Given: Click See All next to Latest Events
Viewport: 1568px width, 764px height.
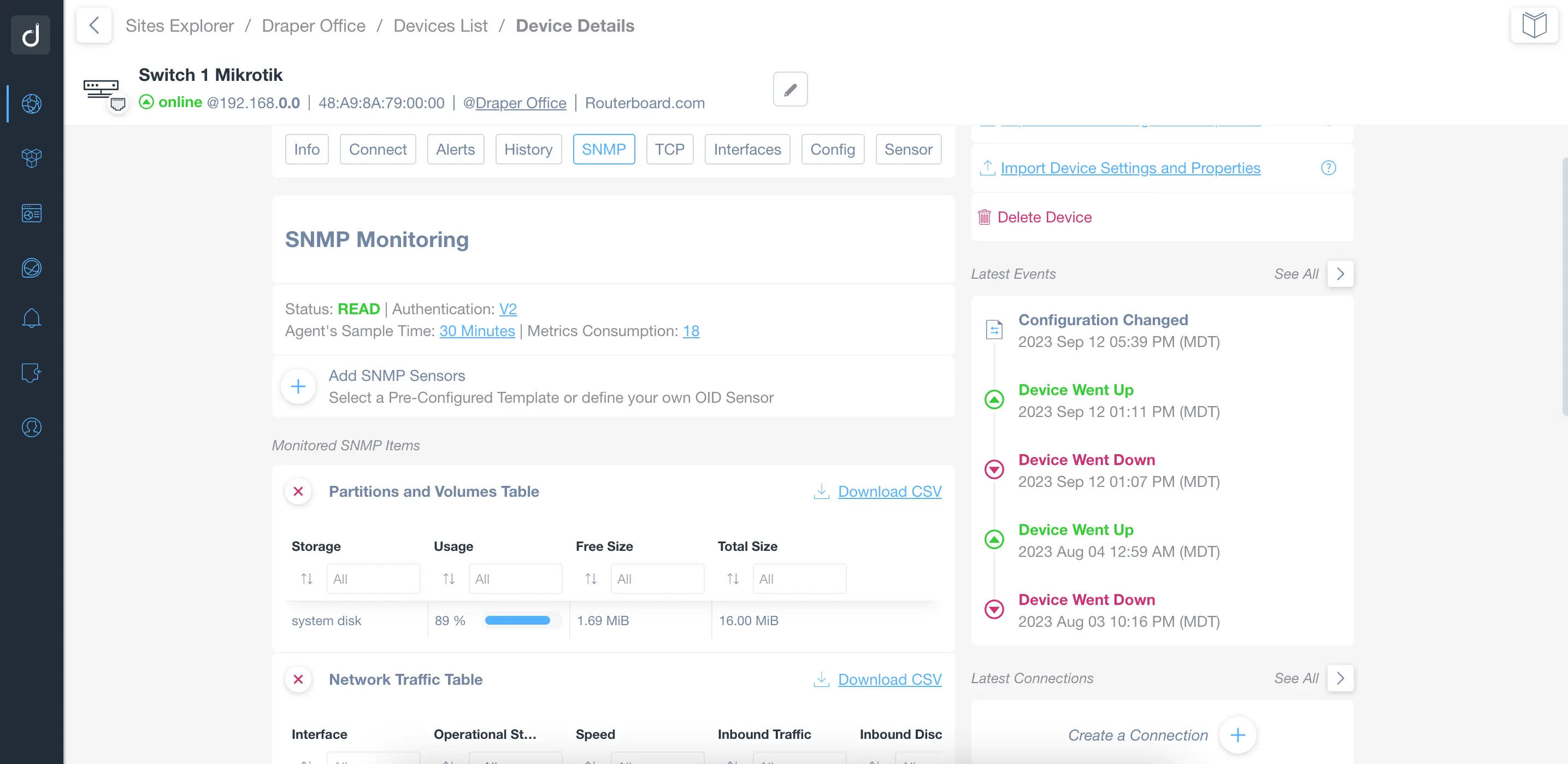Looking at the screenshot, I should click(1296, 274).
